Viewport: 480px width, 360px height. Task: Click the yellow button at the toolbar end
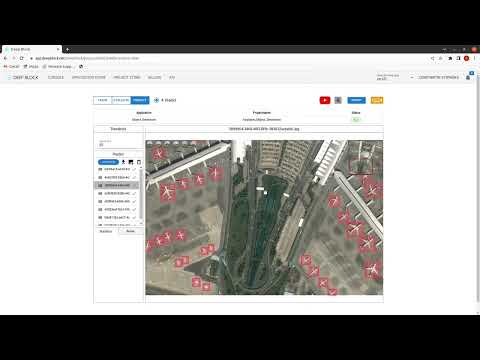tap(377, 100)
